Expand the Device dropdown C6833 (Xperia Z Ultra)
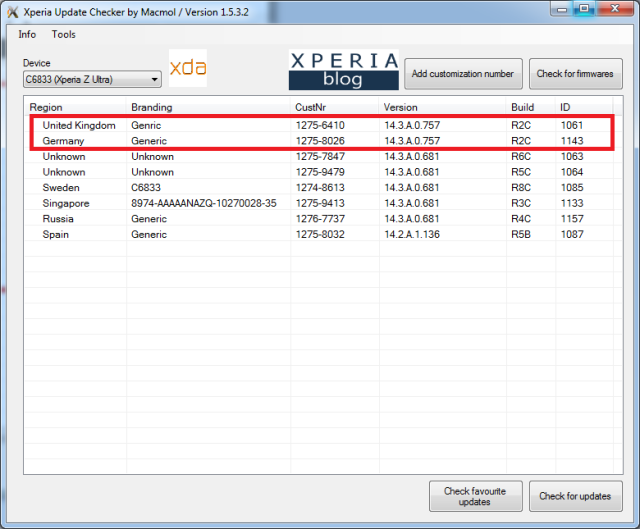The image size is (640, 529). [x=92, y=79]
